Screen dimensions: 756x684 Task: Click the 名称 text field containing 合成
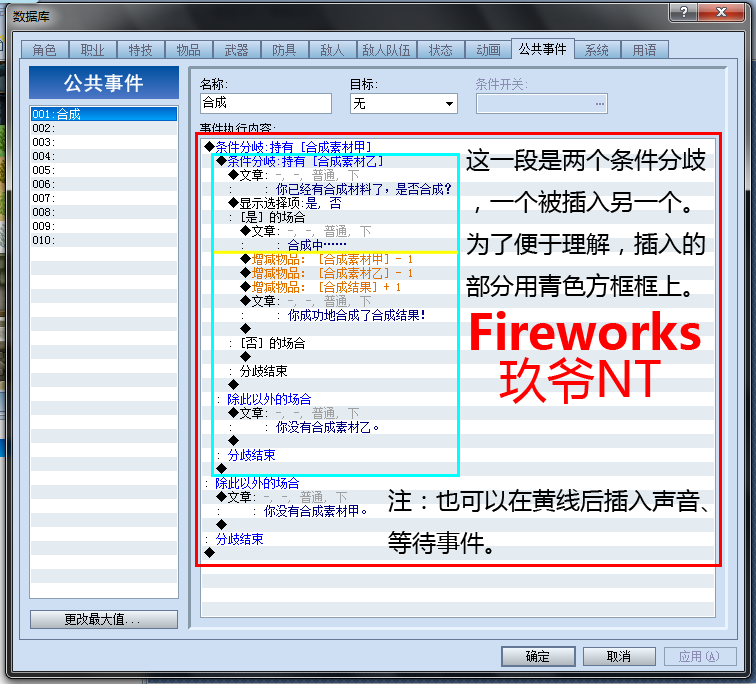coord(266,103)
